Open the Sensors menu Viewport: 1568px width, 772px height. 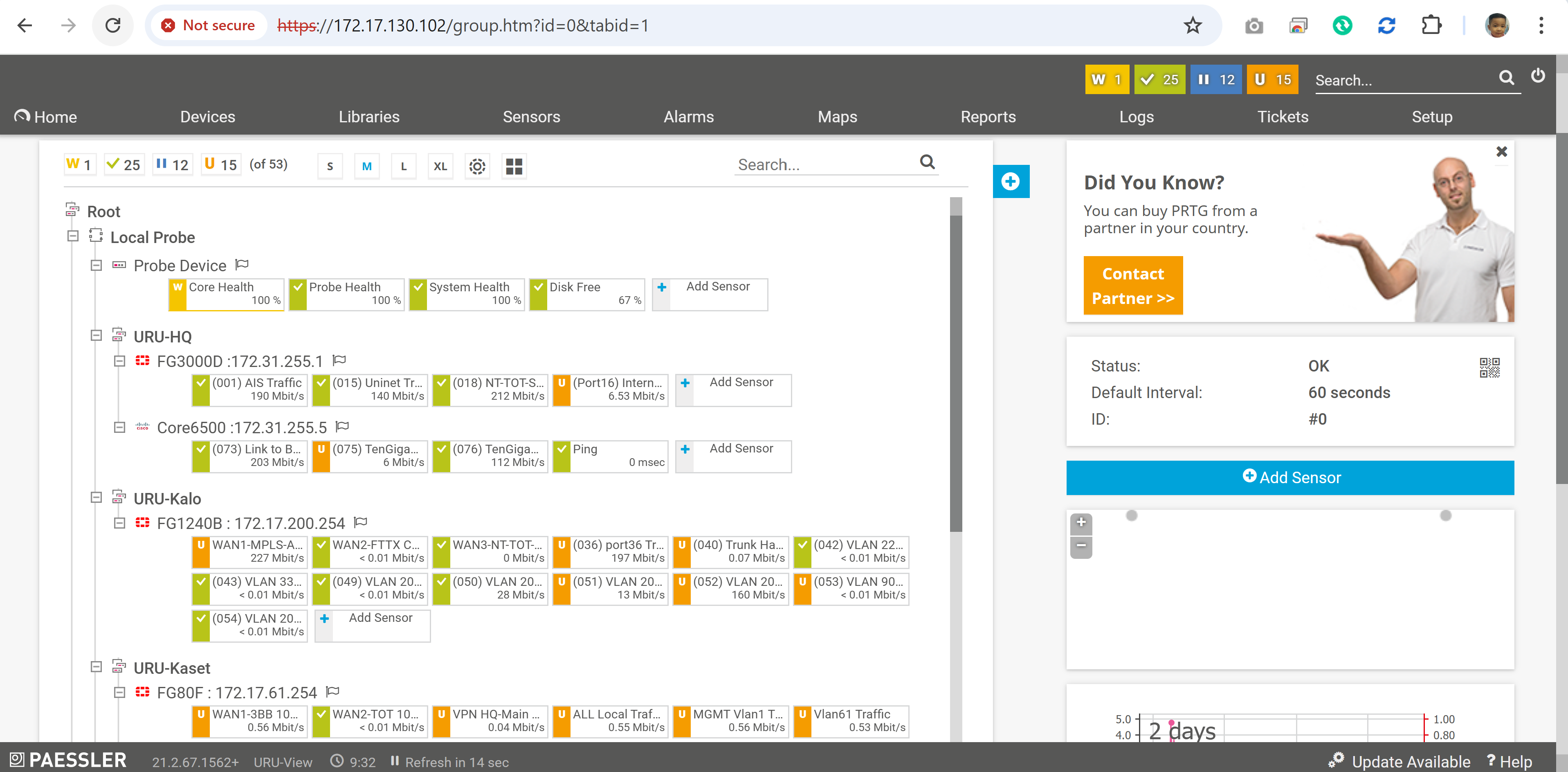pyautogui.click(x=531, y=116)
